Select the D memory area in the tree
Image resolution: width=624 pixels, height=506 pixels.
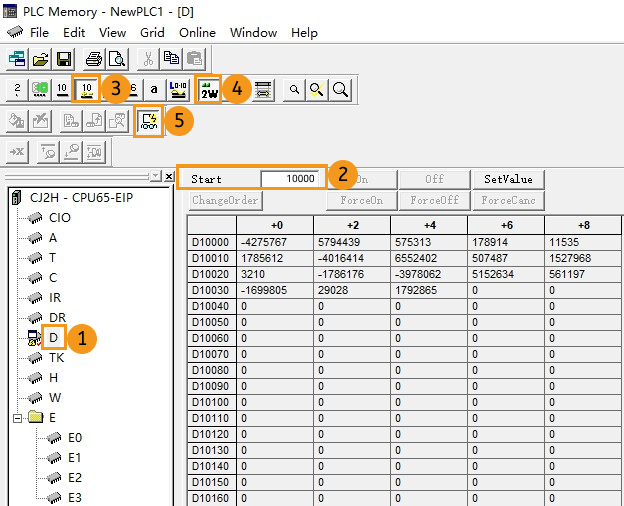(x=53, y=337)
